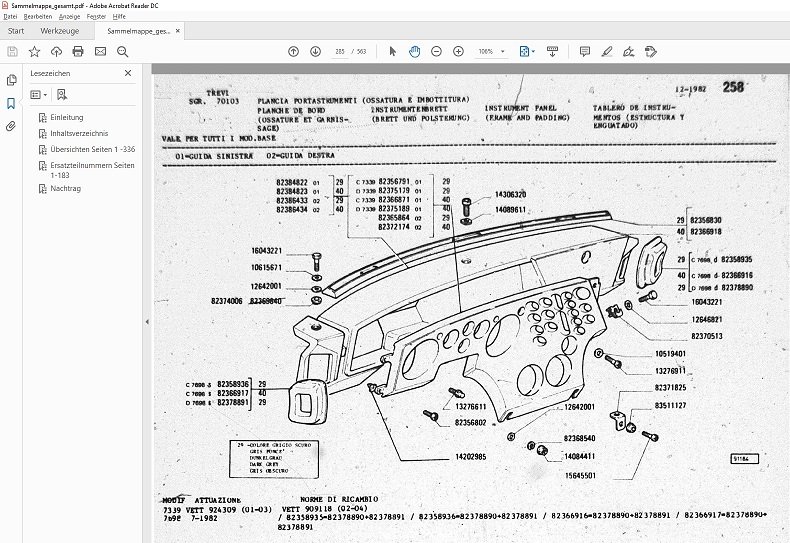Click the page number input field
Image resolution: width=790 pixels, height=543 pixels.
coord(339,51)
